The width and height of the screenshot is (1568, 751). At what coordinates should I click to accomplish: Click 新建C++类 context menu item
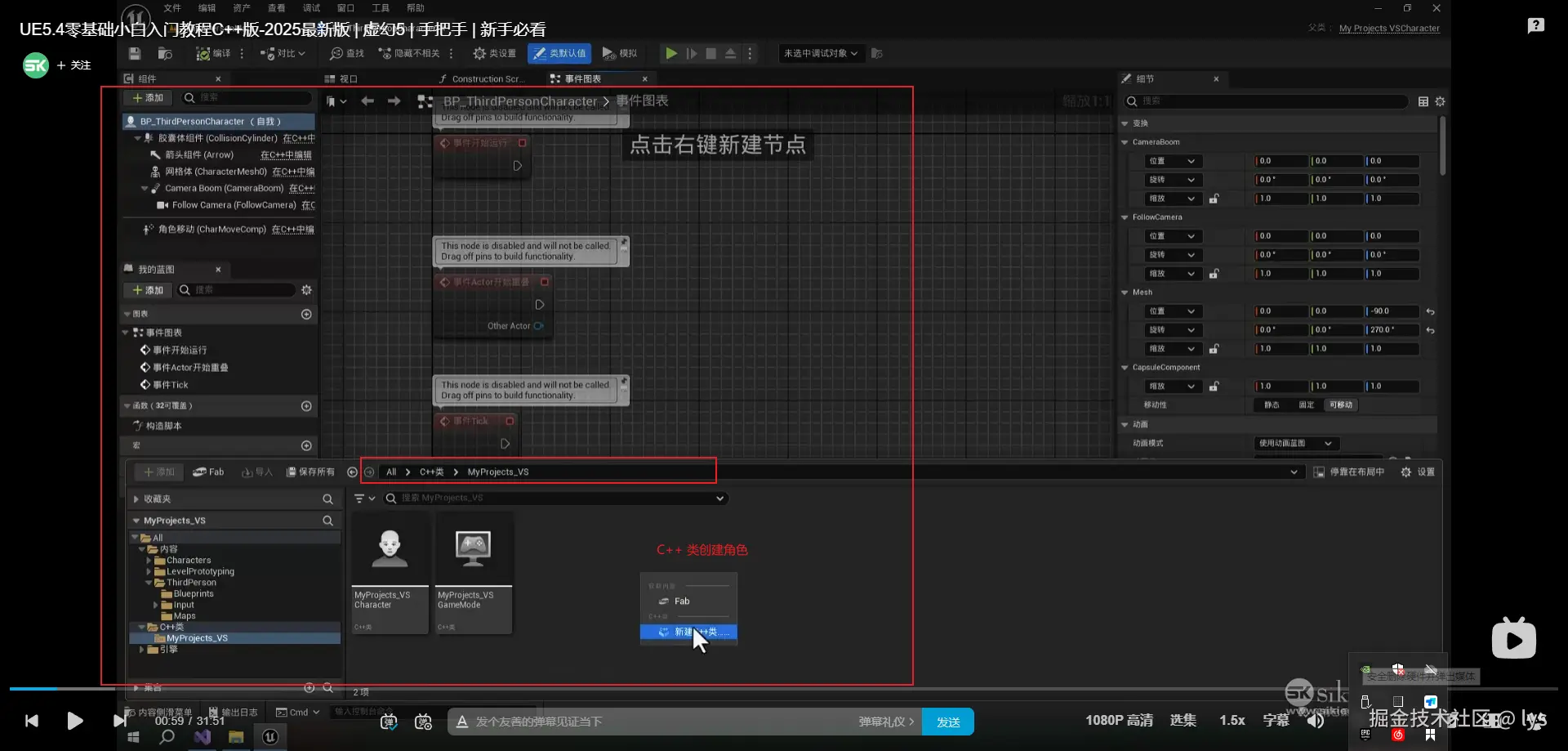pyautogui.click(x=688, y=633)
